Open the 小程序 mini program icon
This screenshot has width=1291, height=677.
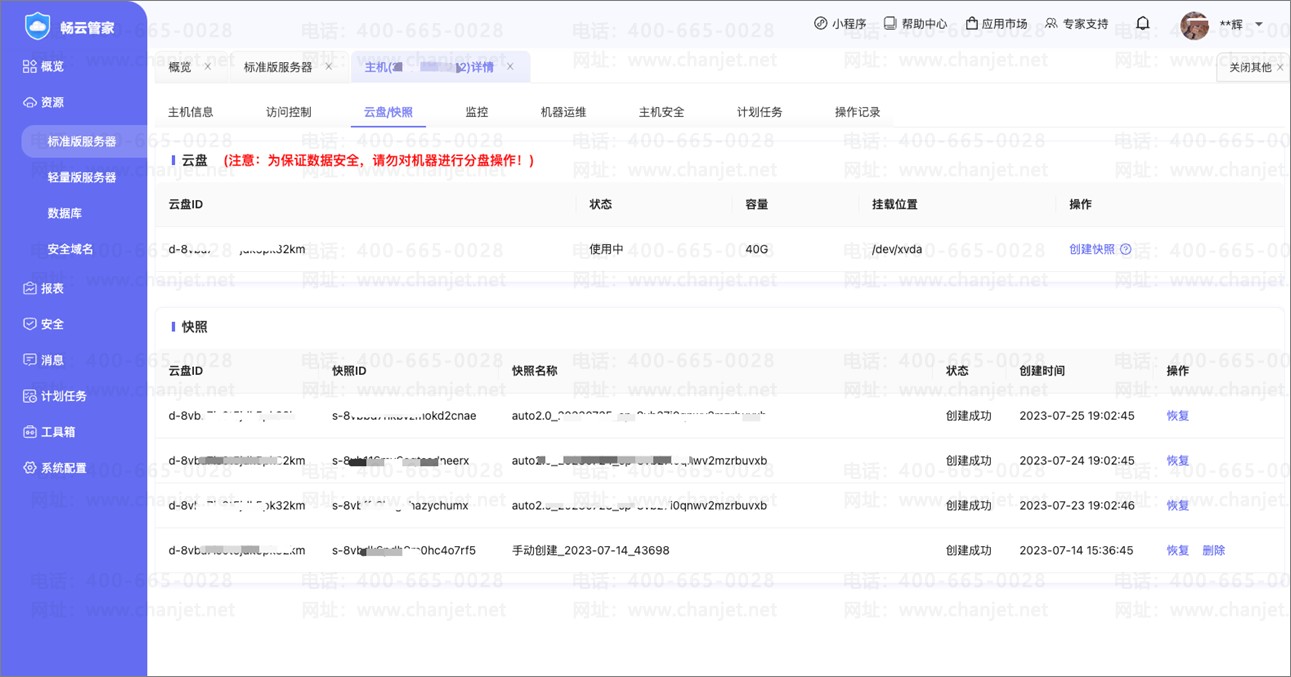pos(821,23)
